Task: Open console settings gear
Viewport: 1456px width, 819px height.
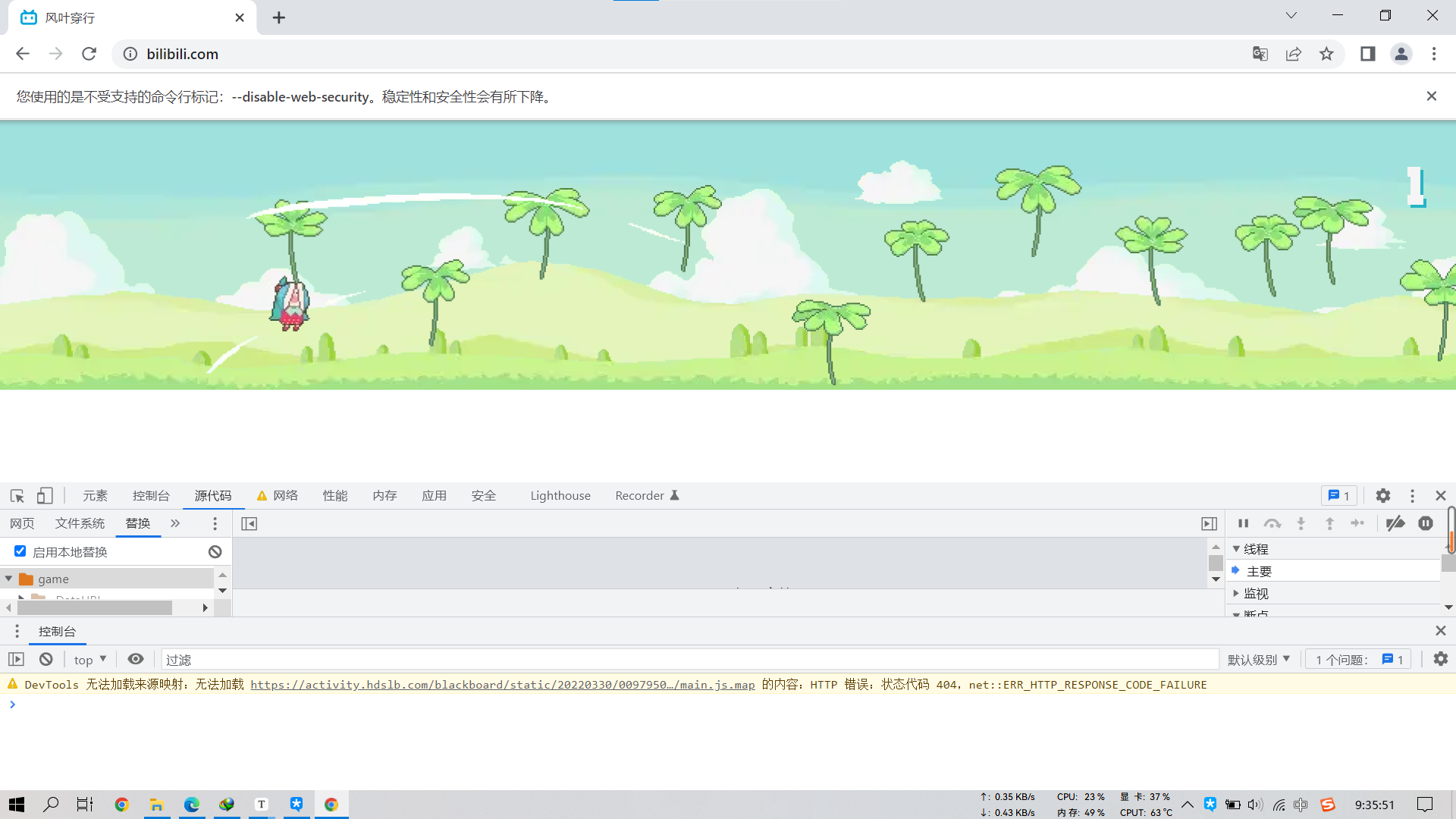Action: pos(1441,660)
